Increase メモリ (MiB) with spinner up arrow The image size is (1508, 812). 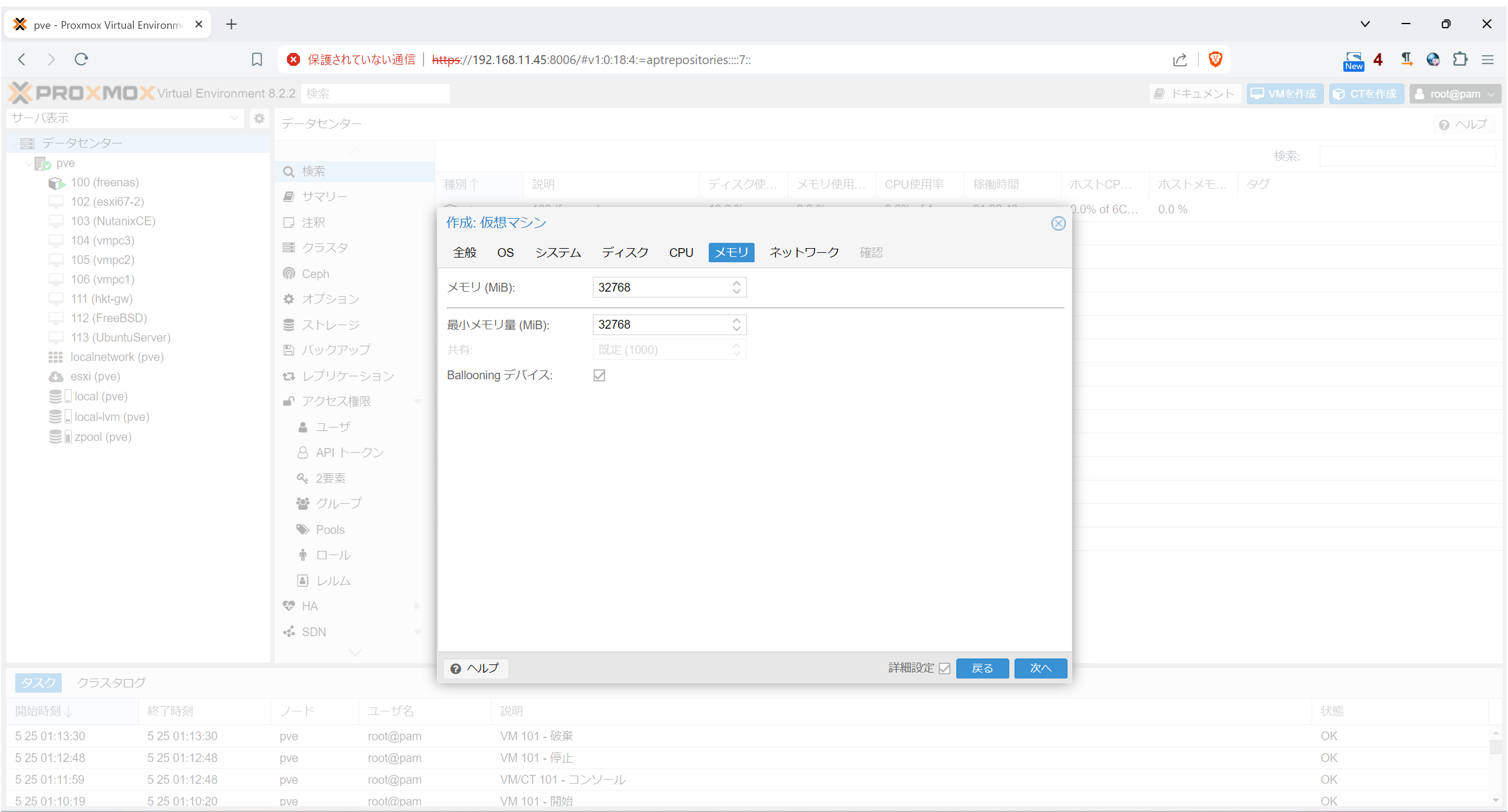(736, 283)
